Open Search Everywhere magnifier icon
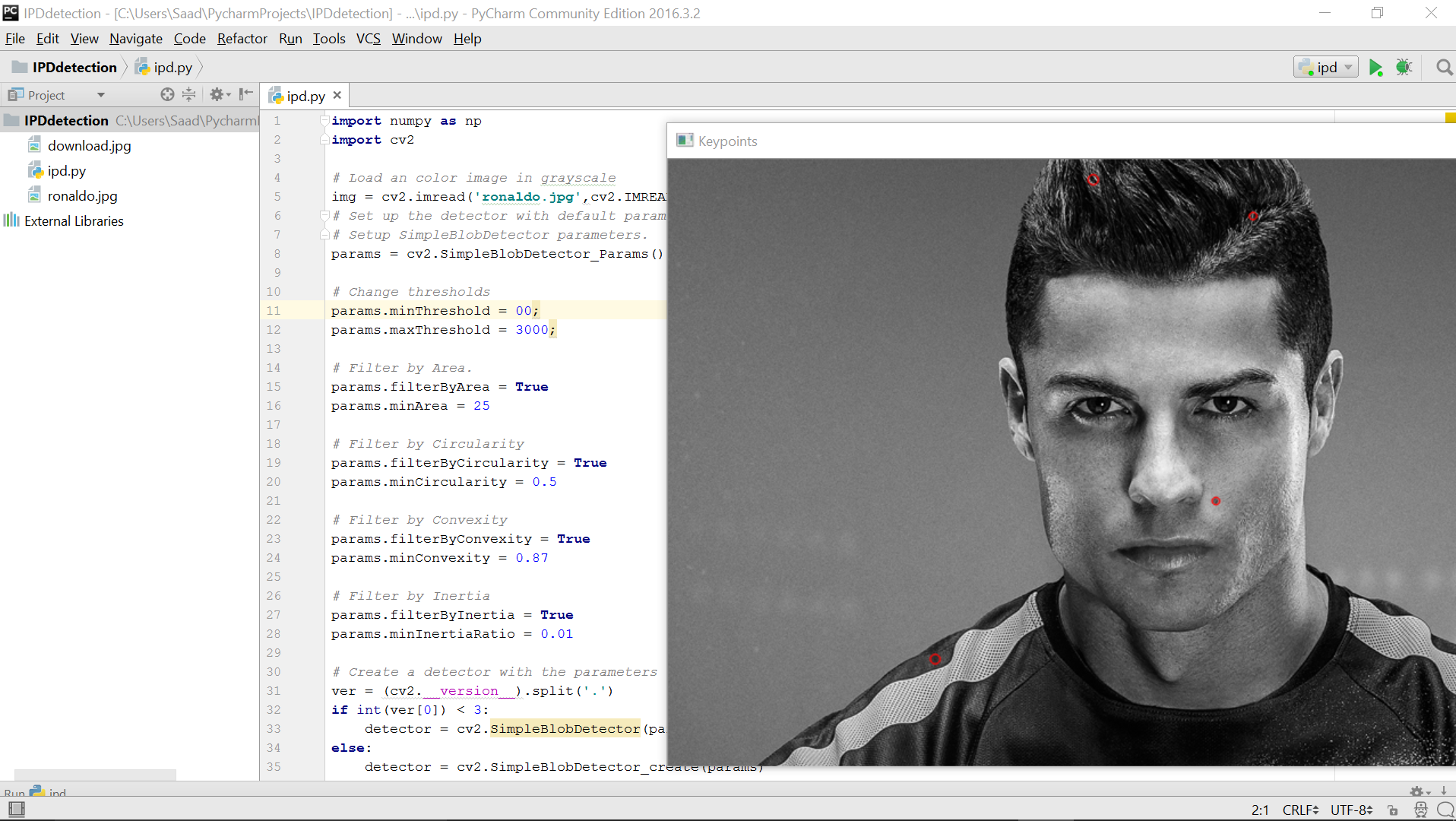The height and width of the screenshot is (821, 1456). coord(1444,68)
